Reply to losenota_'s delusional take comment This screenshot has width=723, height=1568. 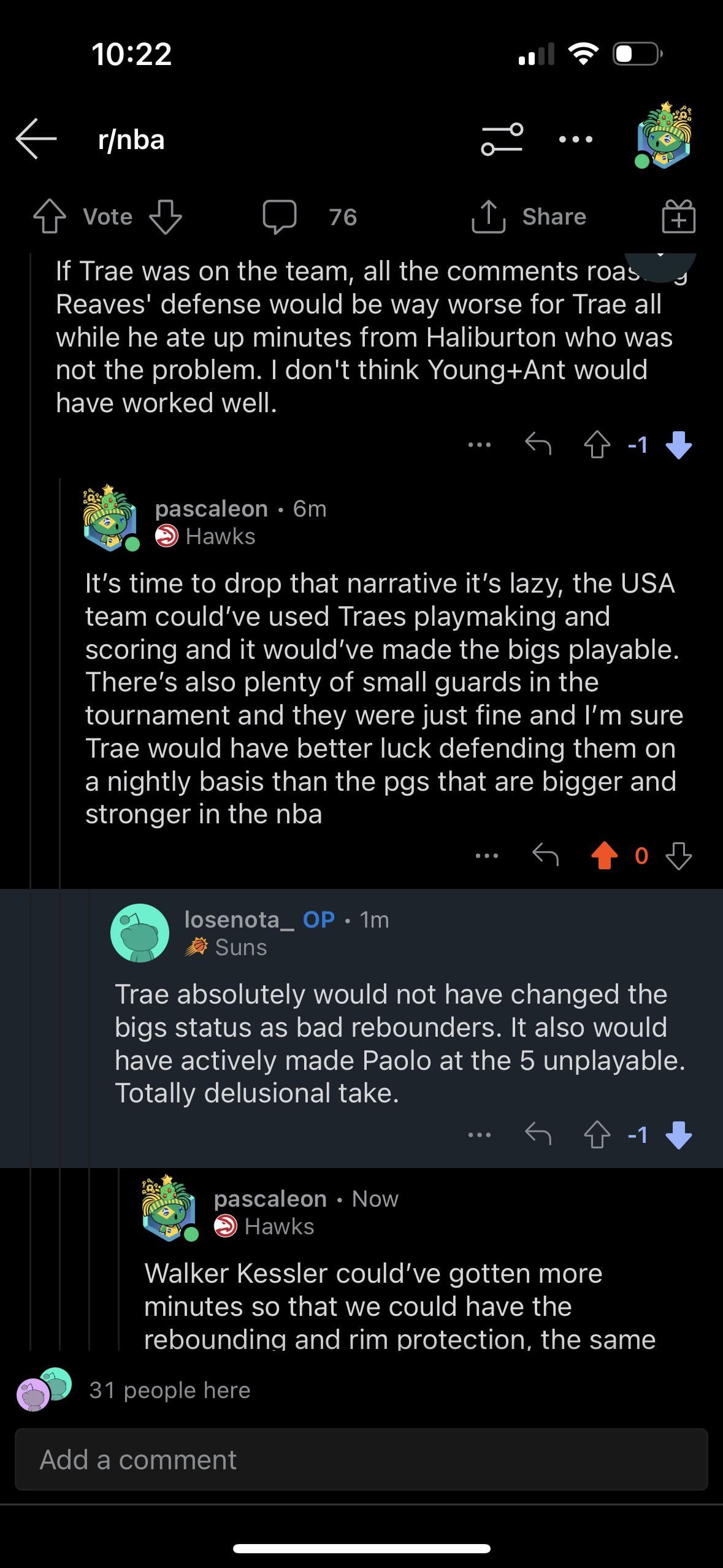click(538, 1135)
